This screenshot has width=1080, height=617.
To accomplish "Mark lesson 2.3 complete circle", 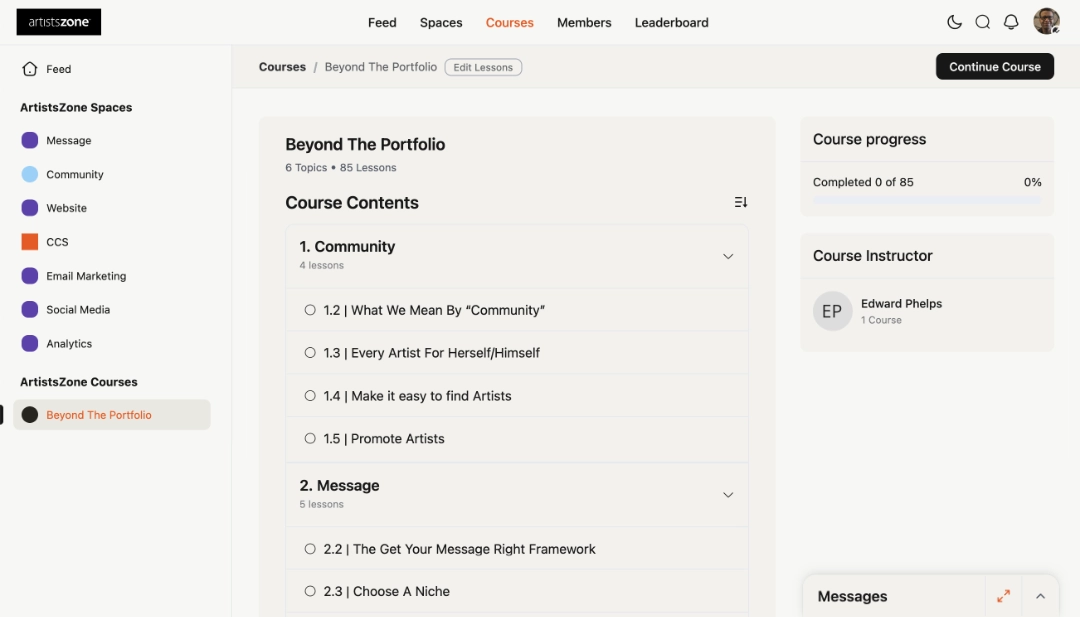I will (x=310, y=591).
